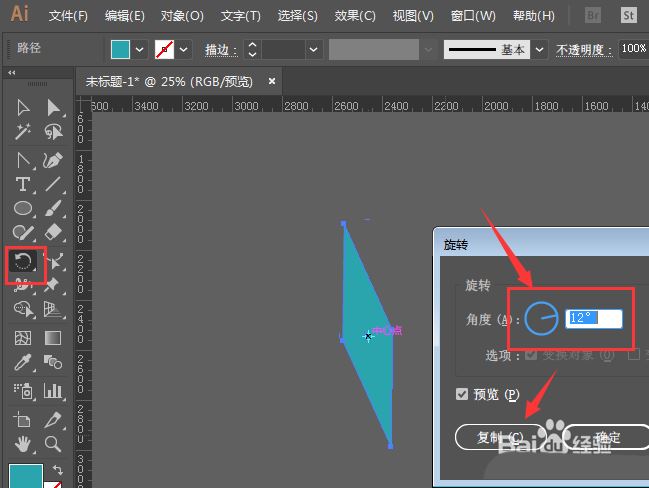The height and width of the screenshot is (488, 649).
Task: Open the 对象(O) menu
Action: [x=182, y=16]
